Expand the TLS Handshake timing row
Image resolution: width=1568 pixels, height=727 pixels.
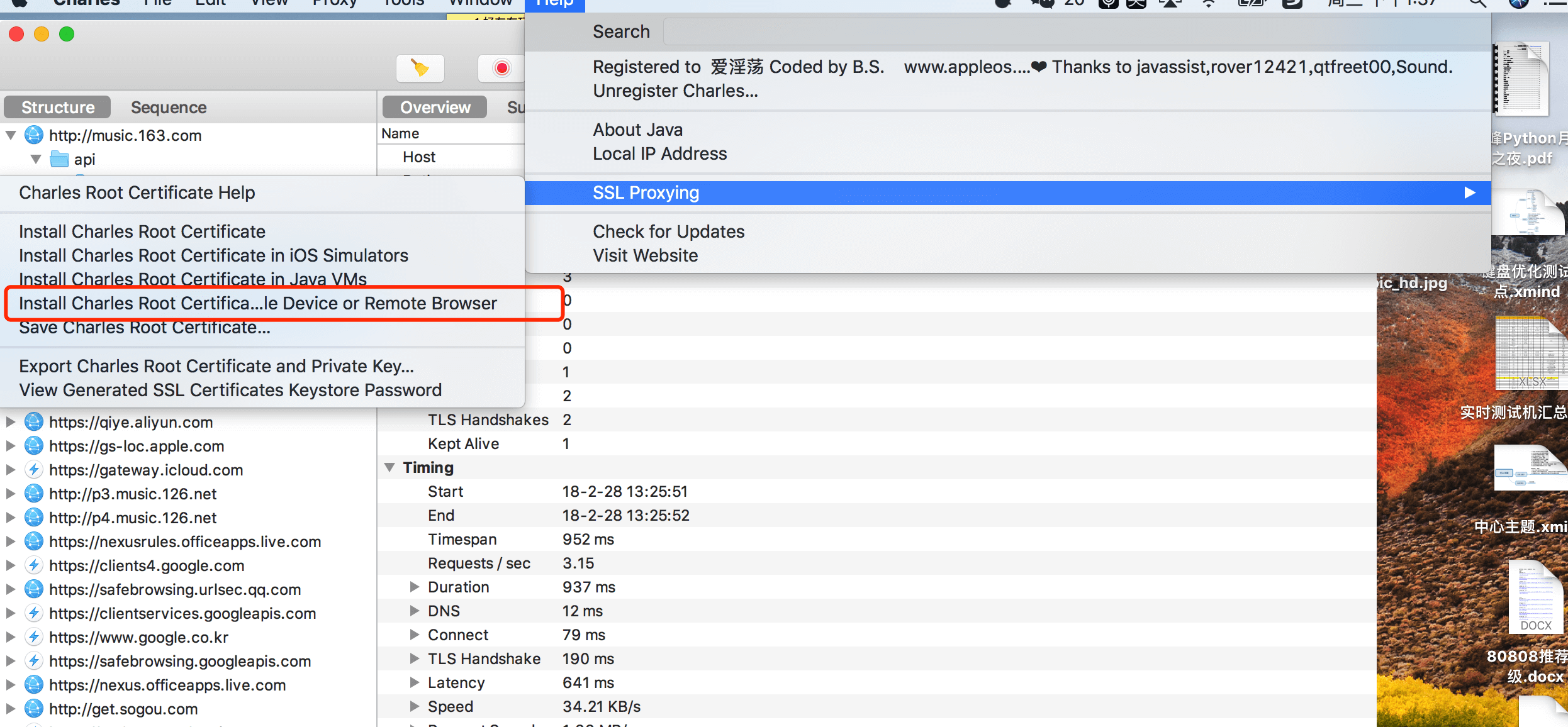414,658
